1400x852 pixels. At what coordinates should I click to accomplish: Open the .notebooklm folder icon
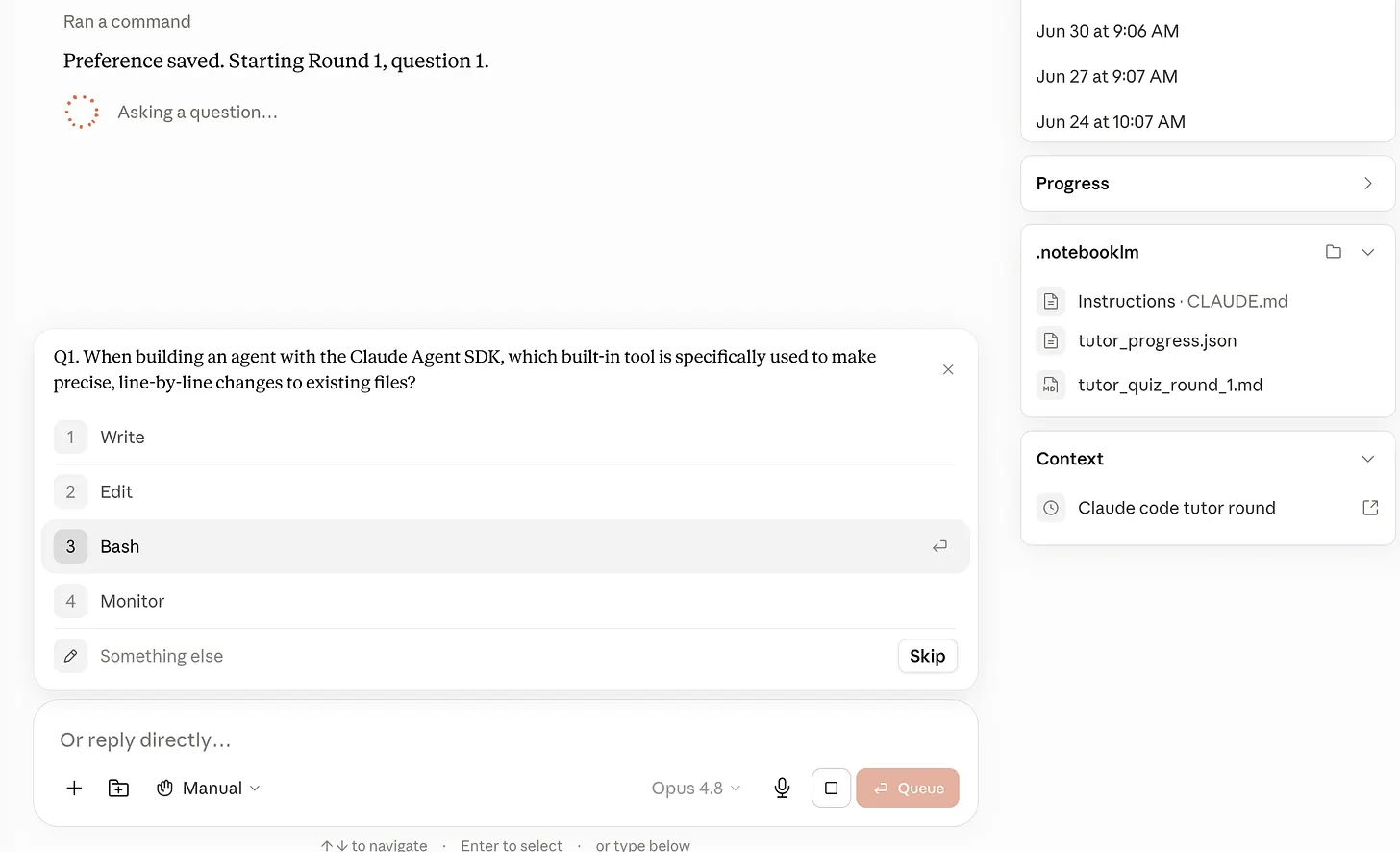click(1334, 252)
